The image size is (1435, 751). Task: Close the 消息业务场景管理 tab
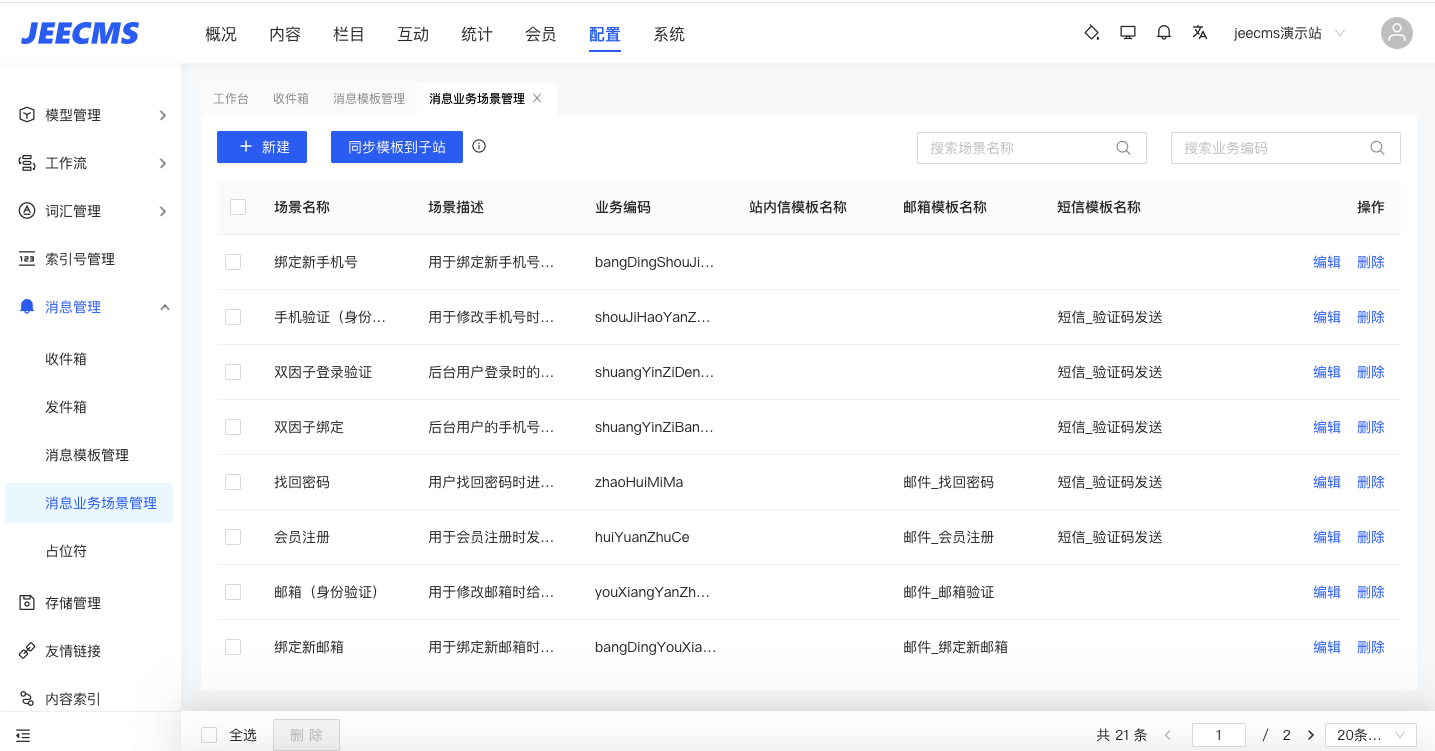pos(537,98)
